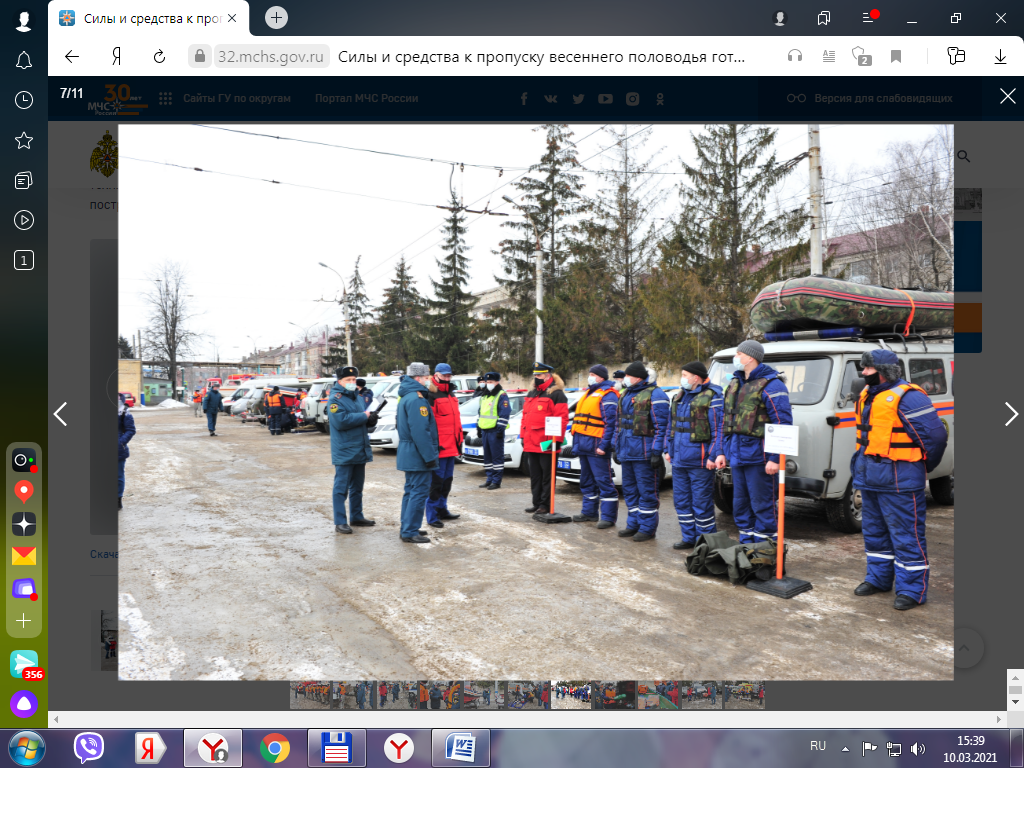Open browsing history clock in the sidebar

(24, 100)
